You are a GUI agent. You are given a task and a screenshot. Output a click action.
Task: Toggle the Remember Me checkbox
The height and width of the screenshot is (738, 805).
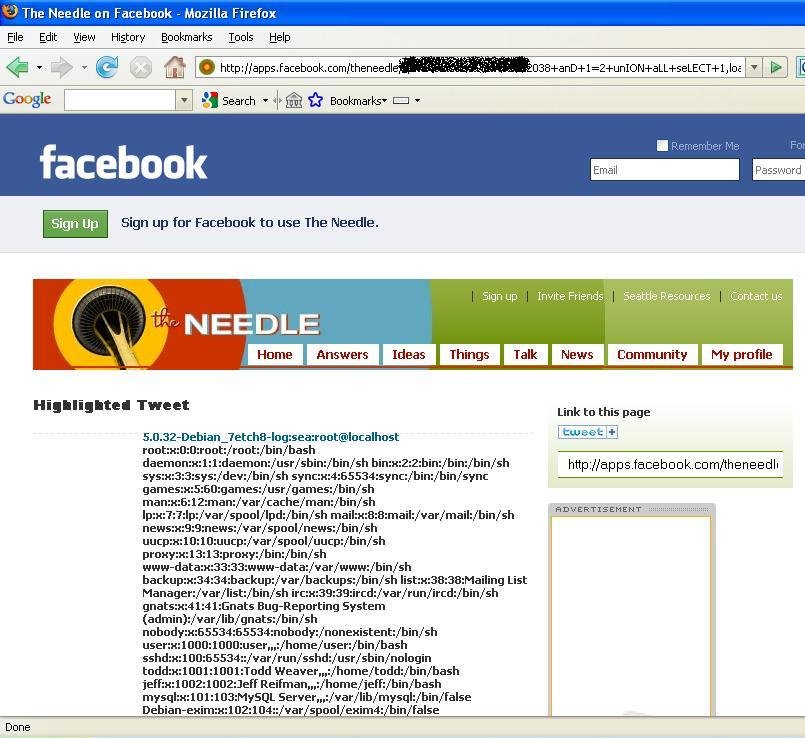point(662,146)
